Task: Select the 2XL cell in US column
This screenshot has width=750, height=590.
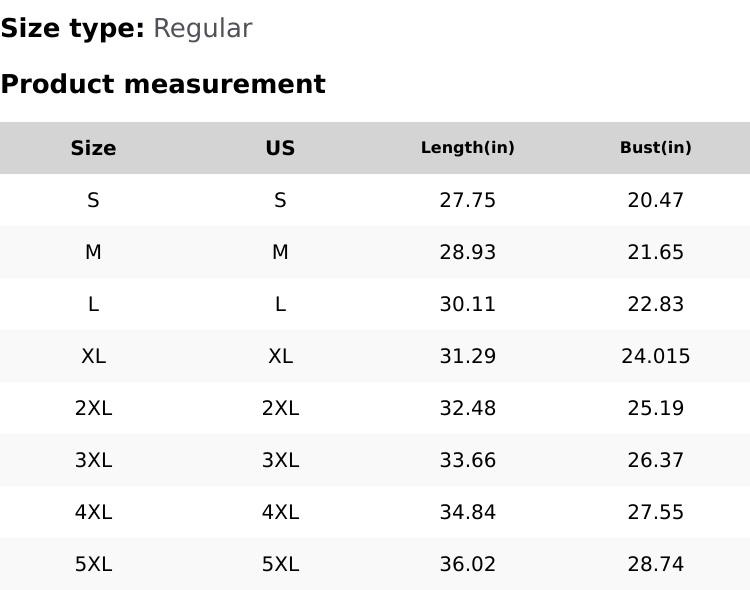Action: (280, 408)
